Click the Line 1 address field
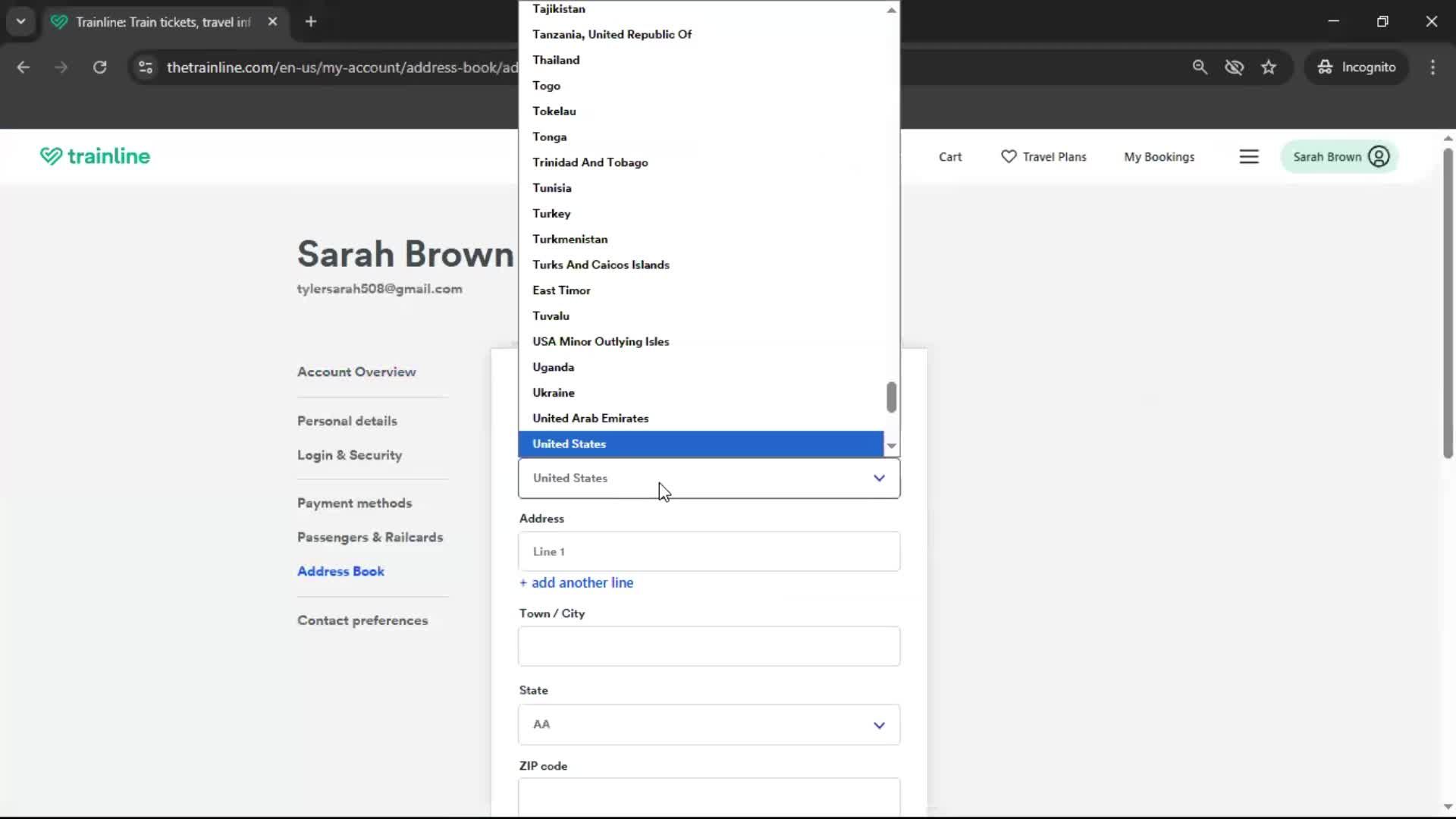The image size is (1456, 819). 708,551
